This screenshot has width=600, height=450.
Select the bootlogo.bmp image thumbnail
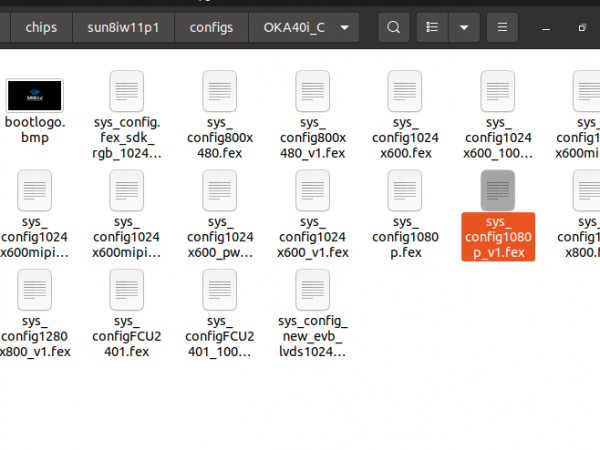coord(34,95)
